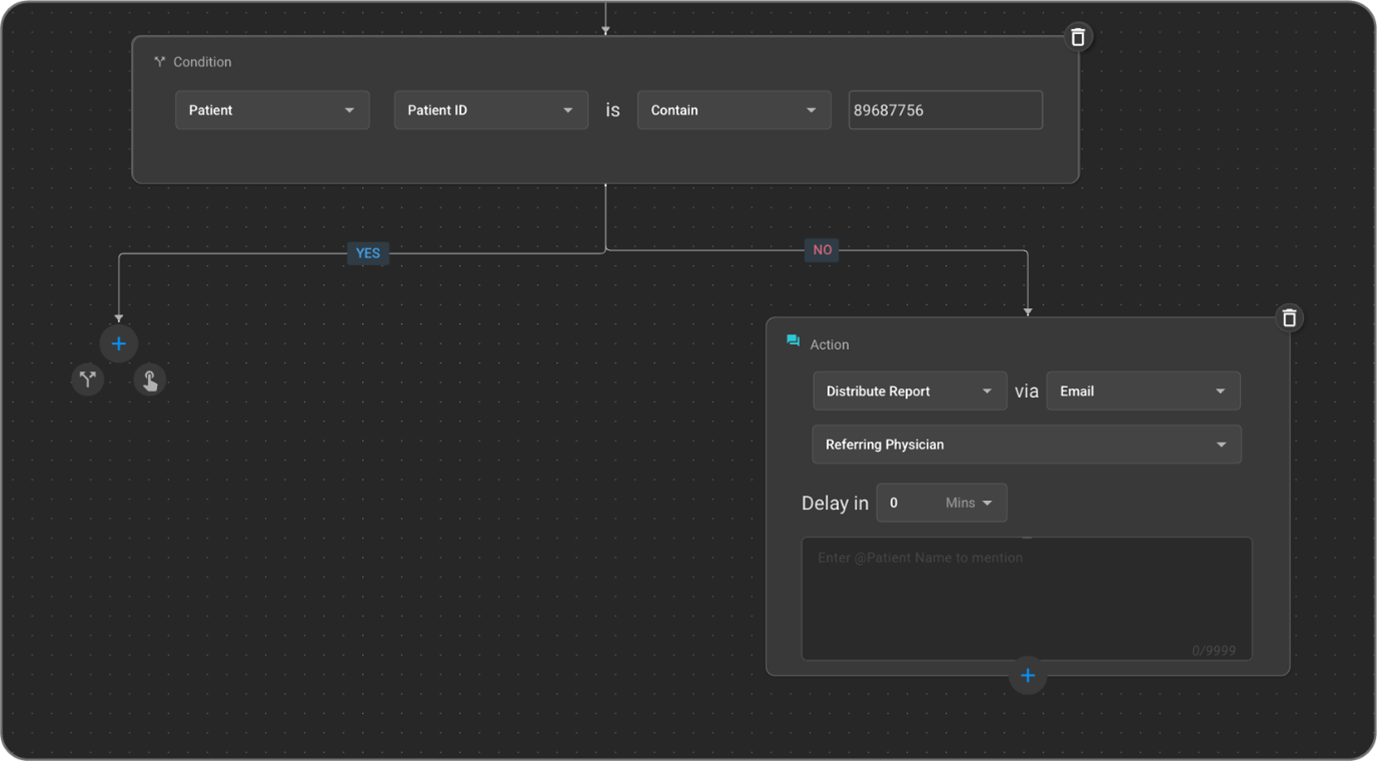Open the Mins delay unit dropdown
Viewport: 1377px width, 761px height.
(x=969, y=503)
